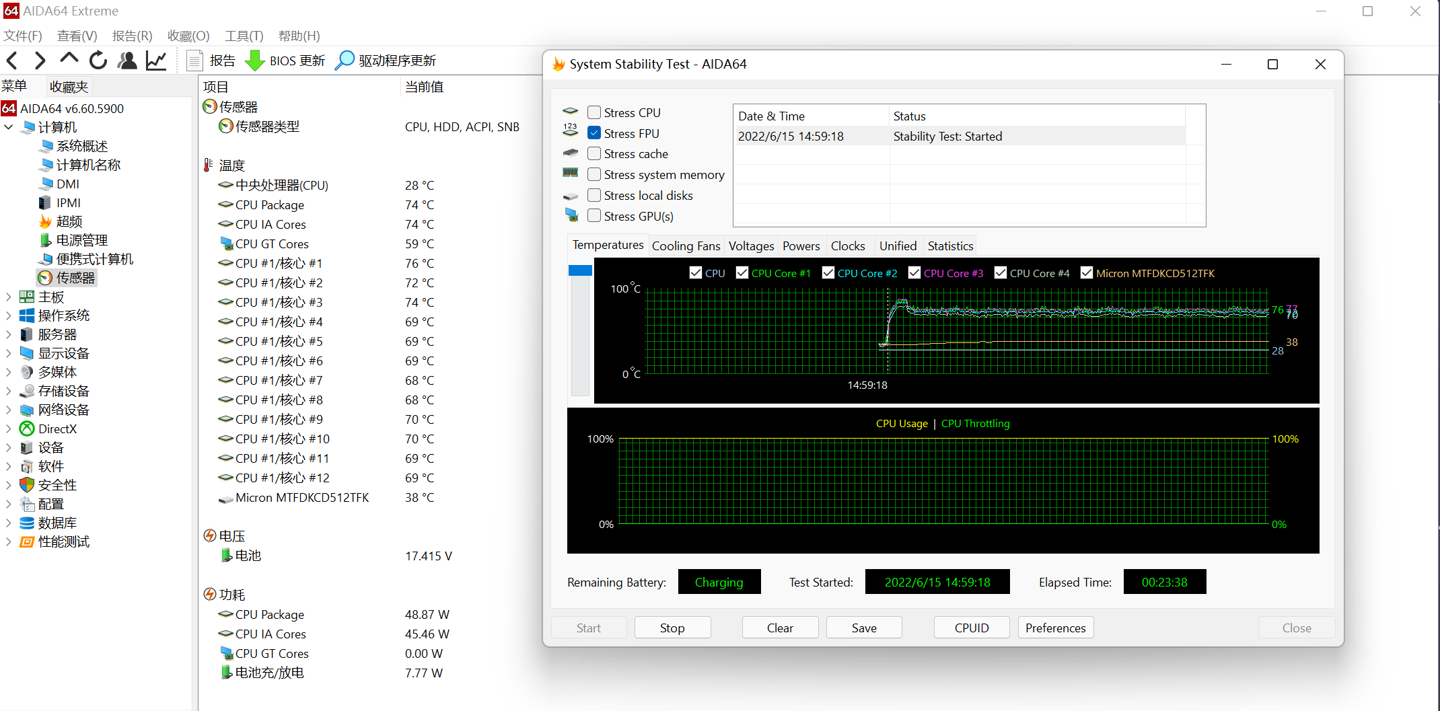Image resolution: width=1440 pixels, height=711 pixels.
Task: Click the Up level arrow icon
Action: click(69, 60)
